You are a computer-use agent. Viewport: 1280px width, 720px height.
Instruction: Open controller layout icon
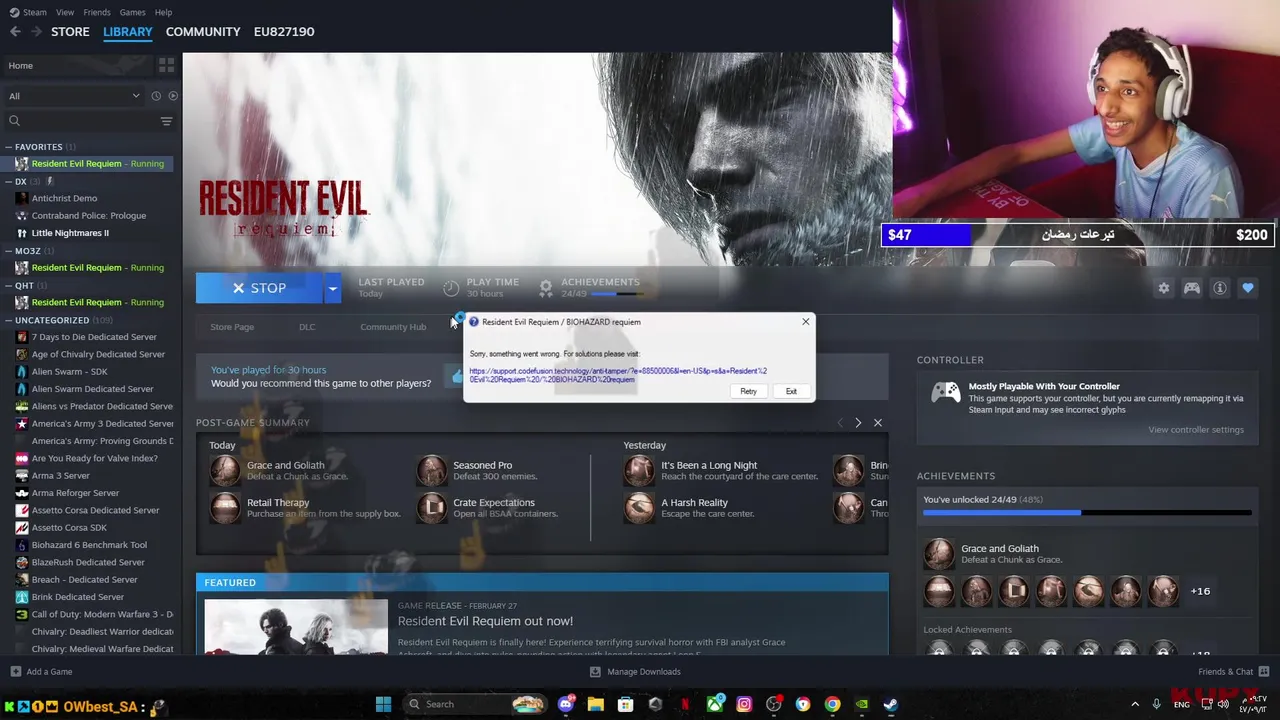[x=1192, y=288]
